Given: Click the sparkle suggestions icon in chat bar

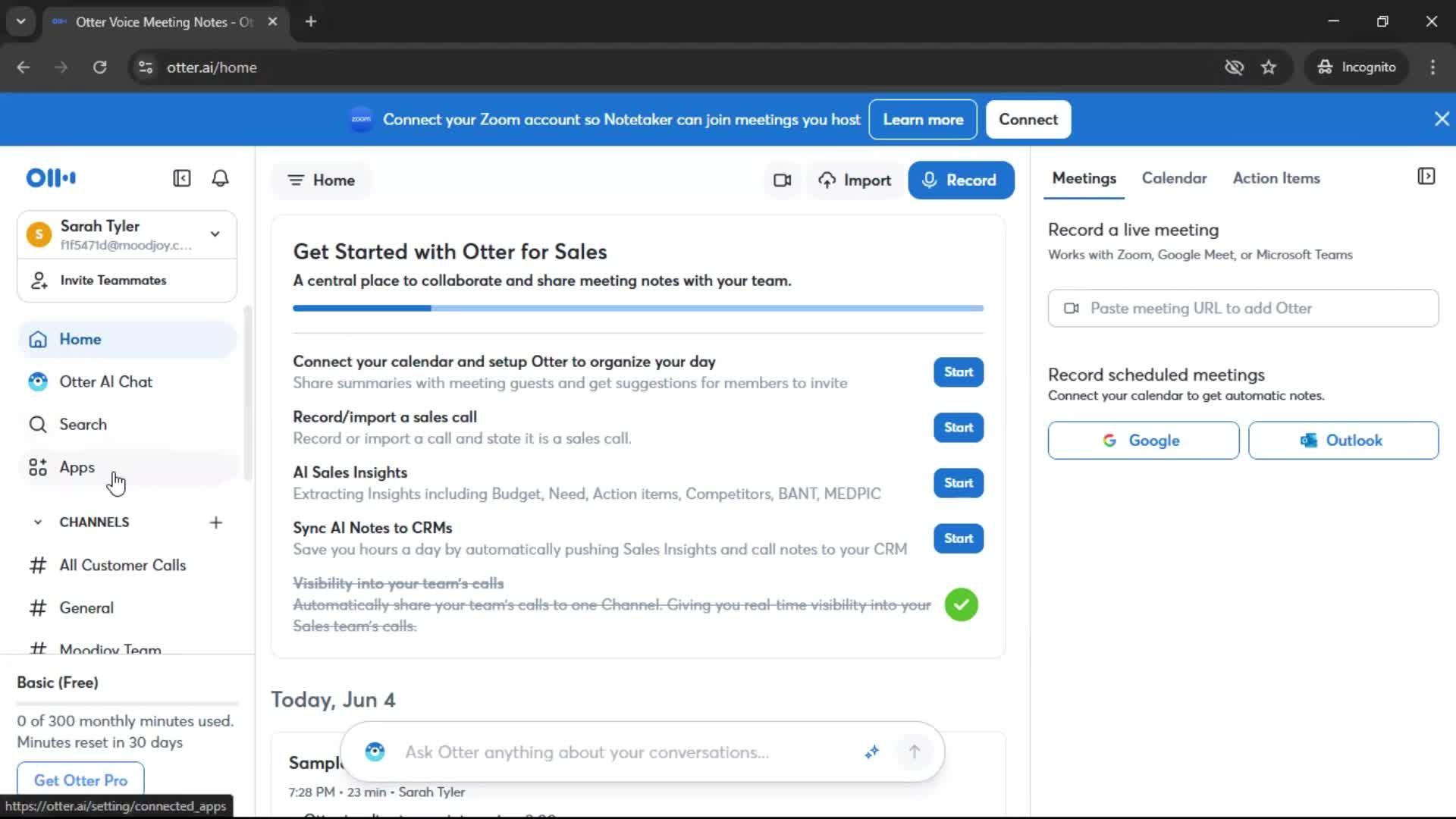Looking at the screenshot, I should point(872,752).
